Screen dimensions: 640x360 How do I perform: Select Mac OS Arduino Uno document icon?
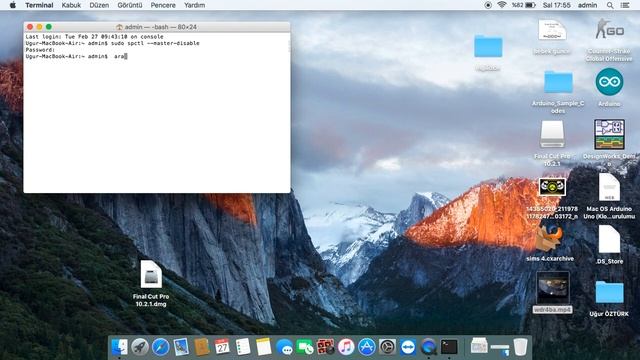click(609, 187)
